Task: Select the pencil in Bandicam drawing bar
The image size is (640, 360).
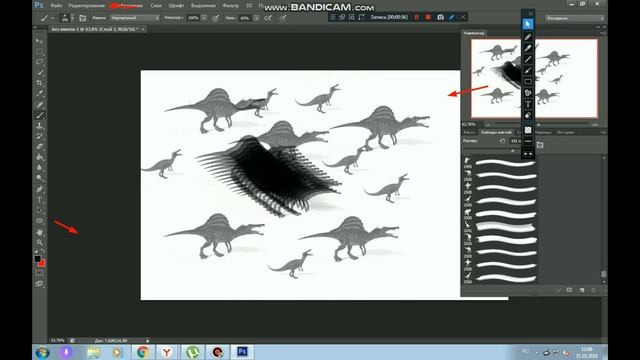Action: tap(528, 37)
